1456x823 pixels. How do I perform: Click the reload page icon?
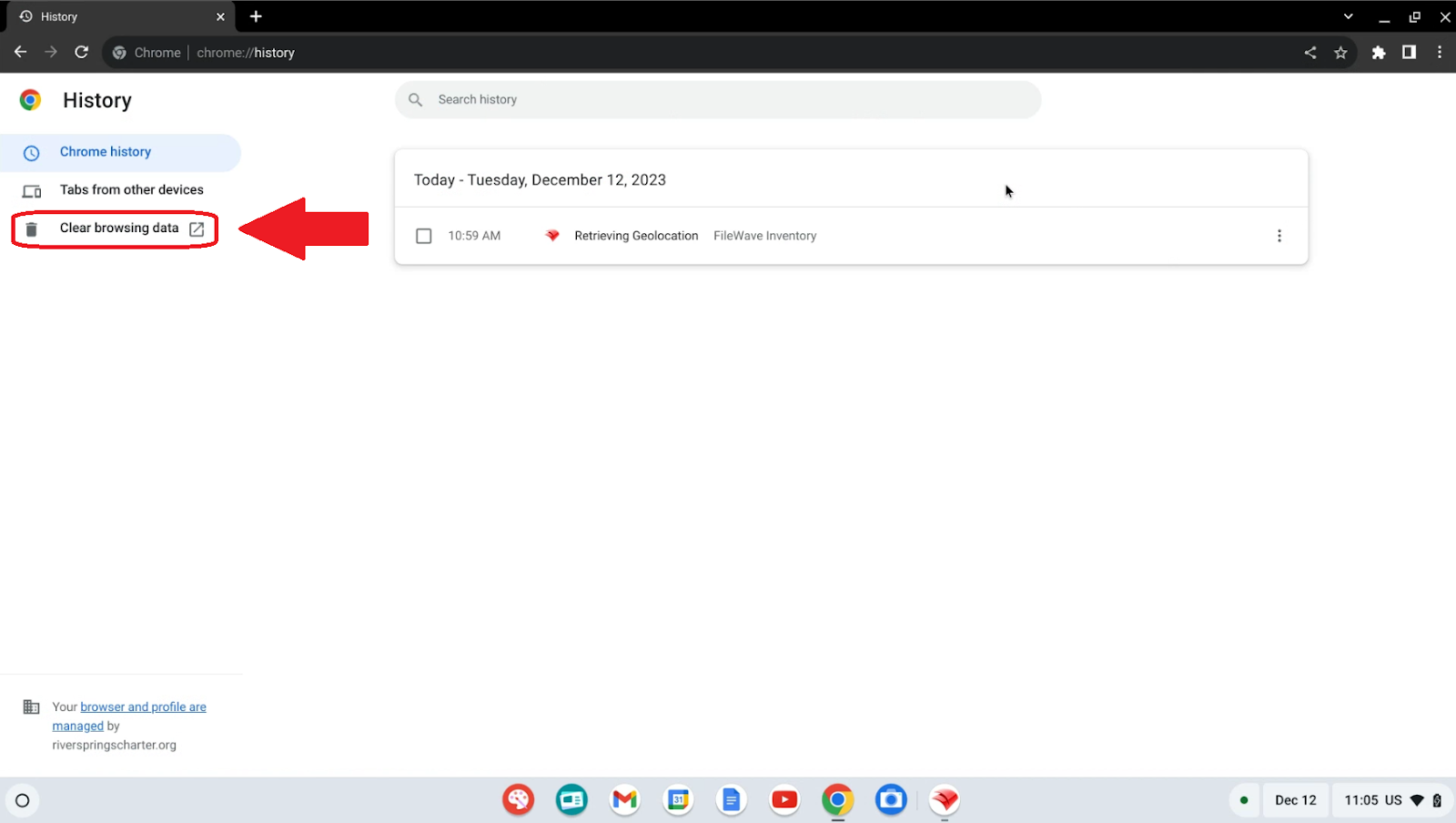click(81, 52)
